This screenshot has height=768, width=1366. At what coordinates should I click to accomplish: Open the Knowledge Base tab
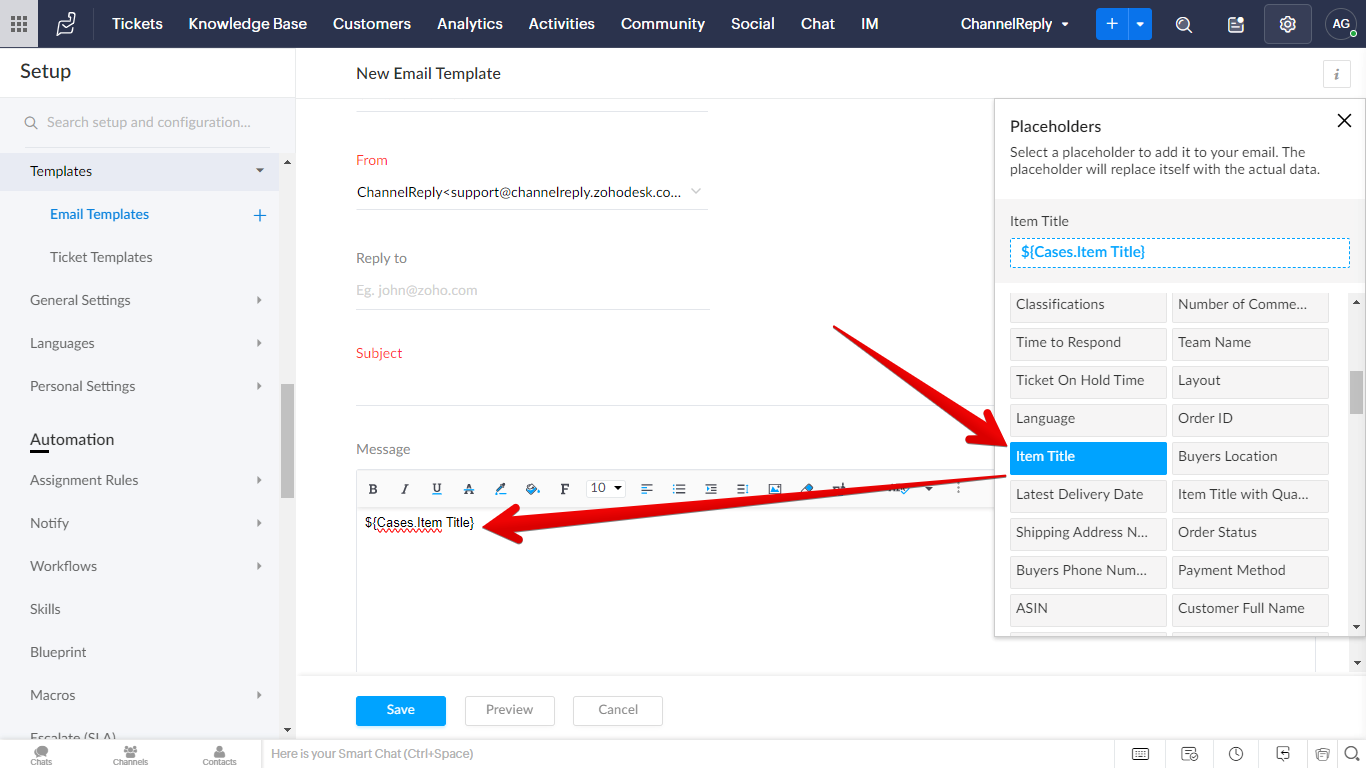[248, 24]
